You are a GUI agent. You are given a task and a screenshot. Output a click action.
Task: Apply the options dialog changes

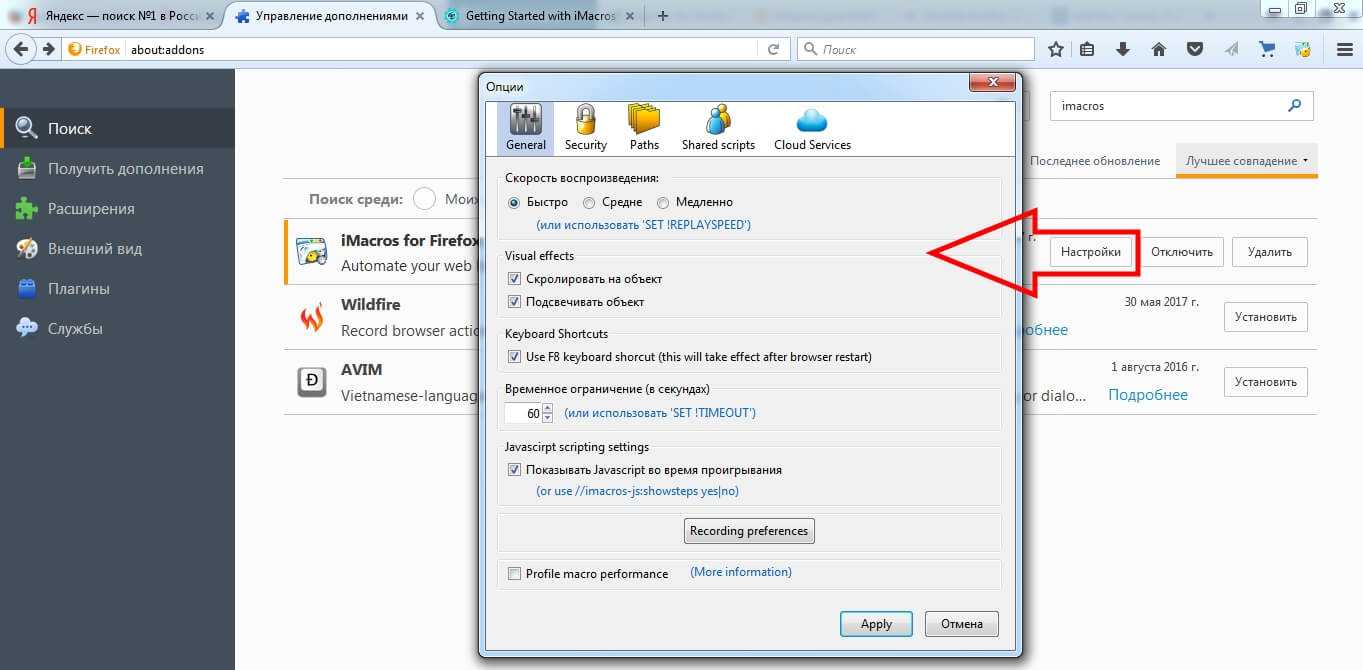(x=876, y=624)
